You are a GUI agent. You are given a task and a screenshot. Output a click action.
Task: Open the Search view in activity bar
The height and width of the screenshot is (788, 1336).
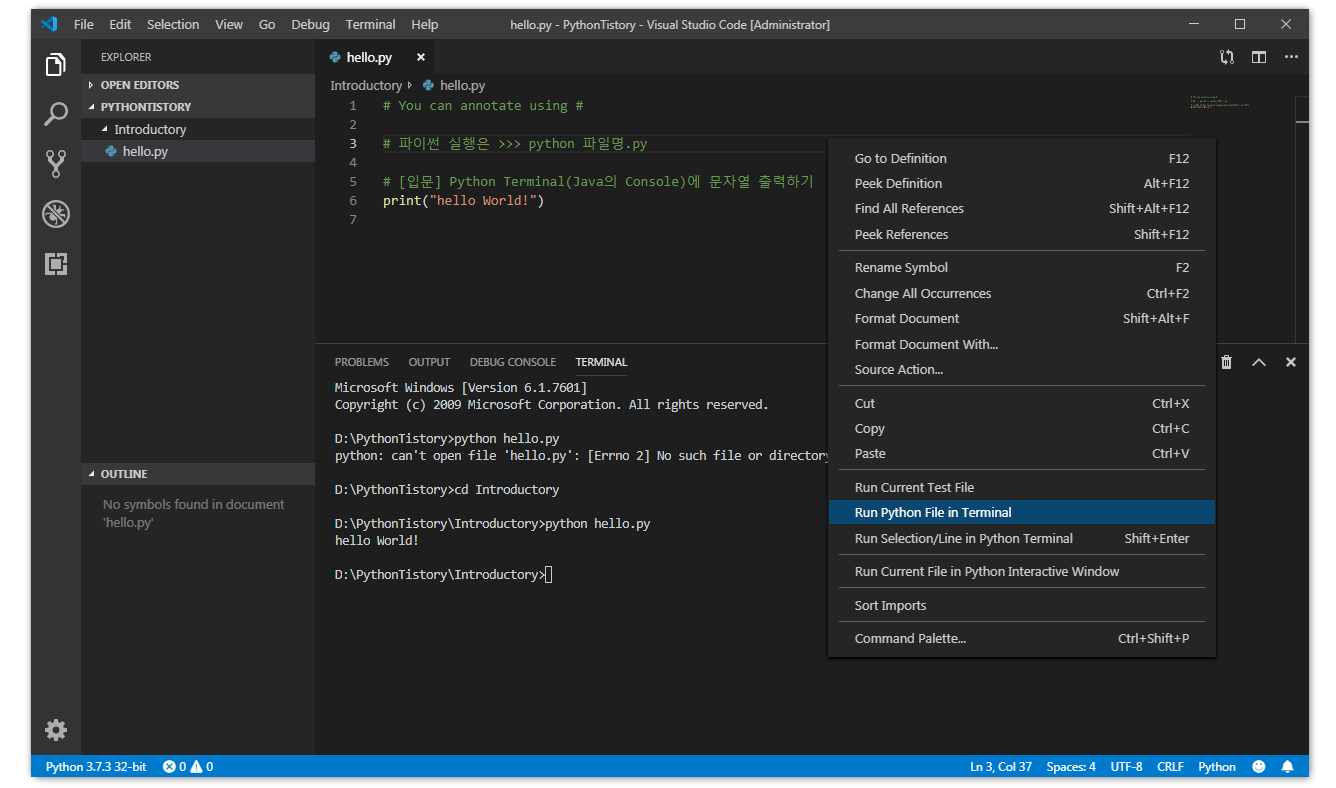(56, 114)
